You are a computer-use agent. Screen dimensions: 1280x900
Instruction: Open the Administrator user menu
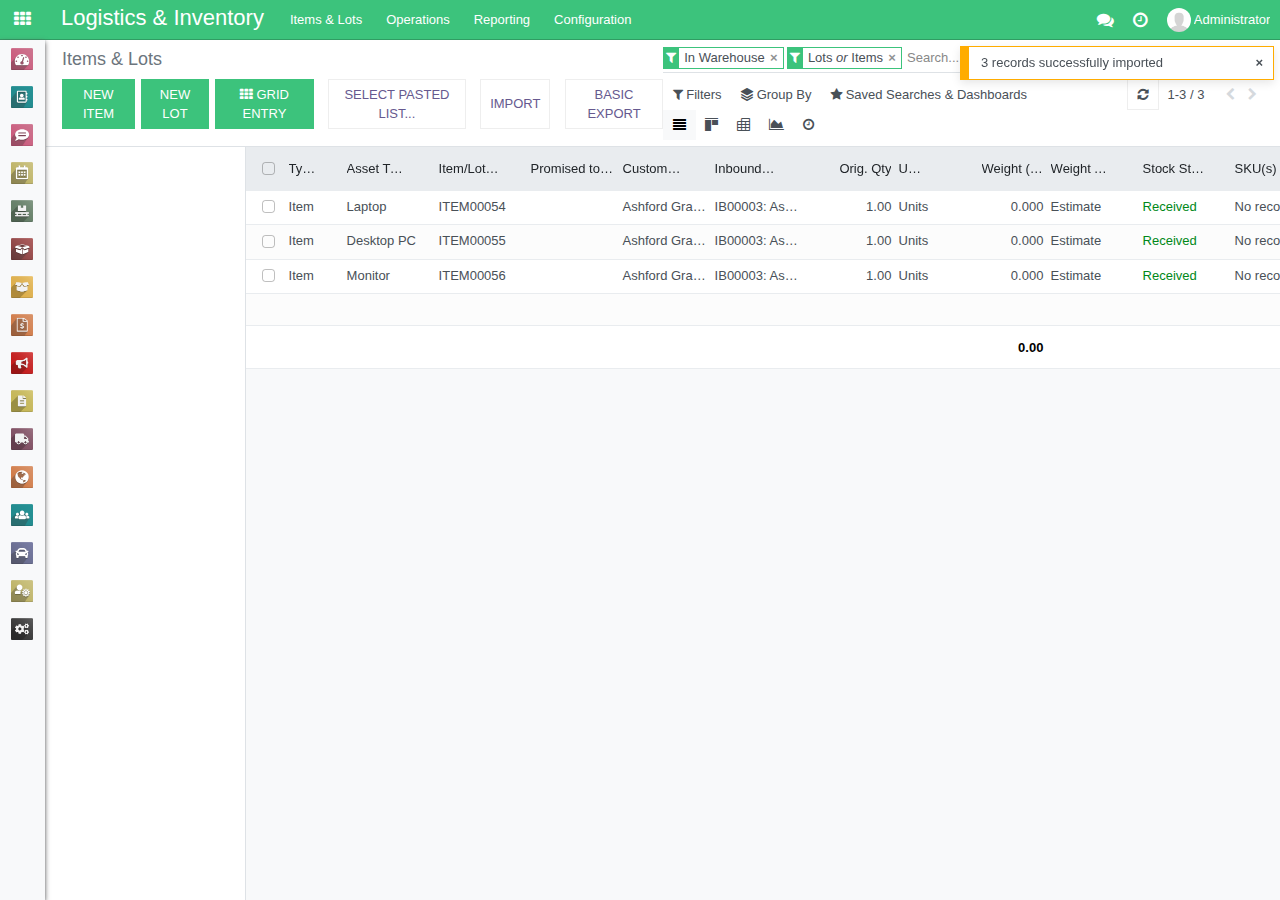(1218, 20)
